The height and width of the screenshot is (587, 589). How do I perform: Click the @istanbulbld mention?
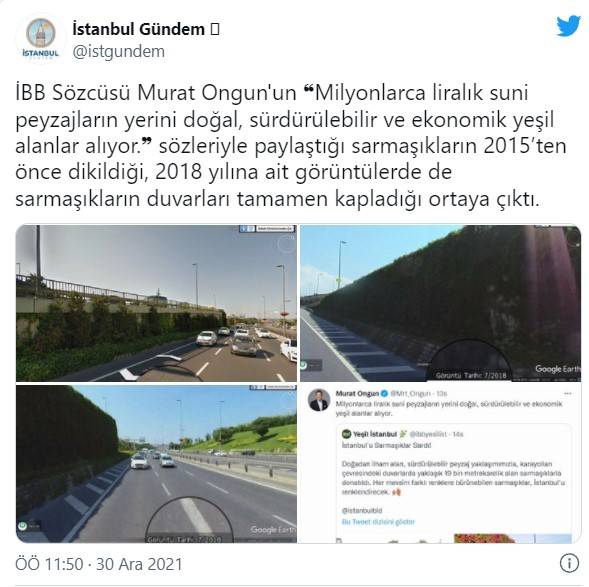pyautogui.click(x=362, y=510)
